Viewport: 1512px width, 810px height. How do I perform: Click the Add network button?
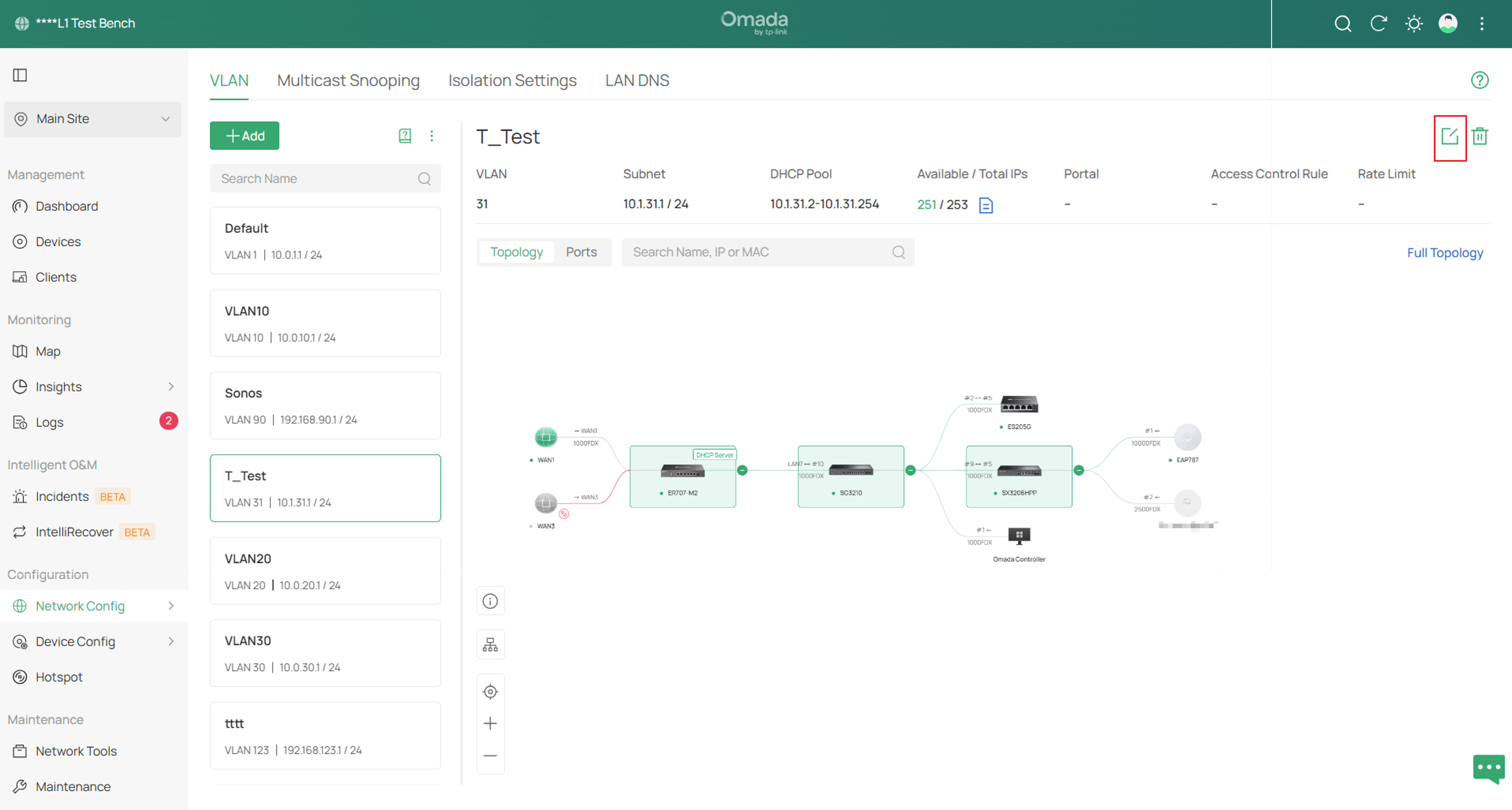(244, 136)
